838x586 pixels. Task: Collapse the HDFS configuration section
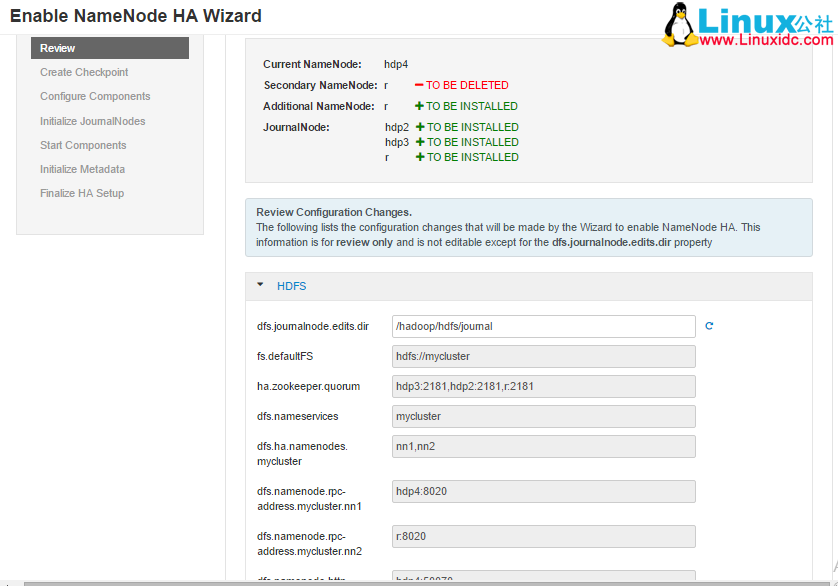coord(262,285)
